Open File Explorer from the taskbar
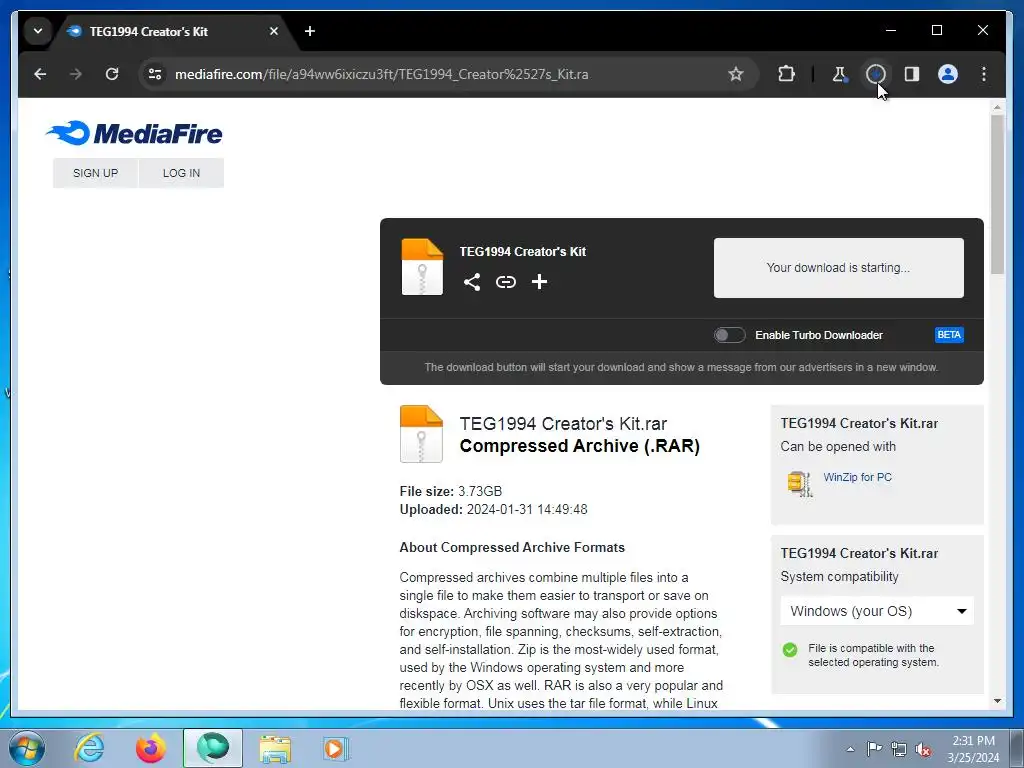Screen dimensions: 1024x768 (x=276, y=749)
